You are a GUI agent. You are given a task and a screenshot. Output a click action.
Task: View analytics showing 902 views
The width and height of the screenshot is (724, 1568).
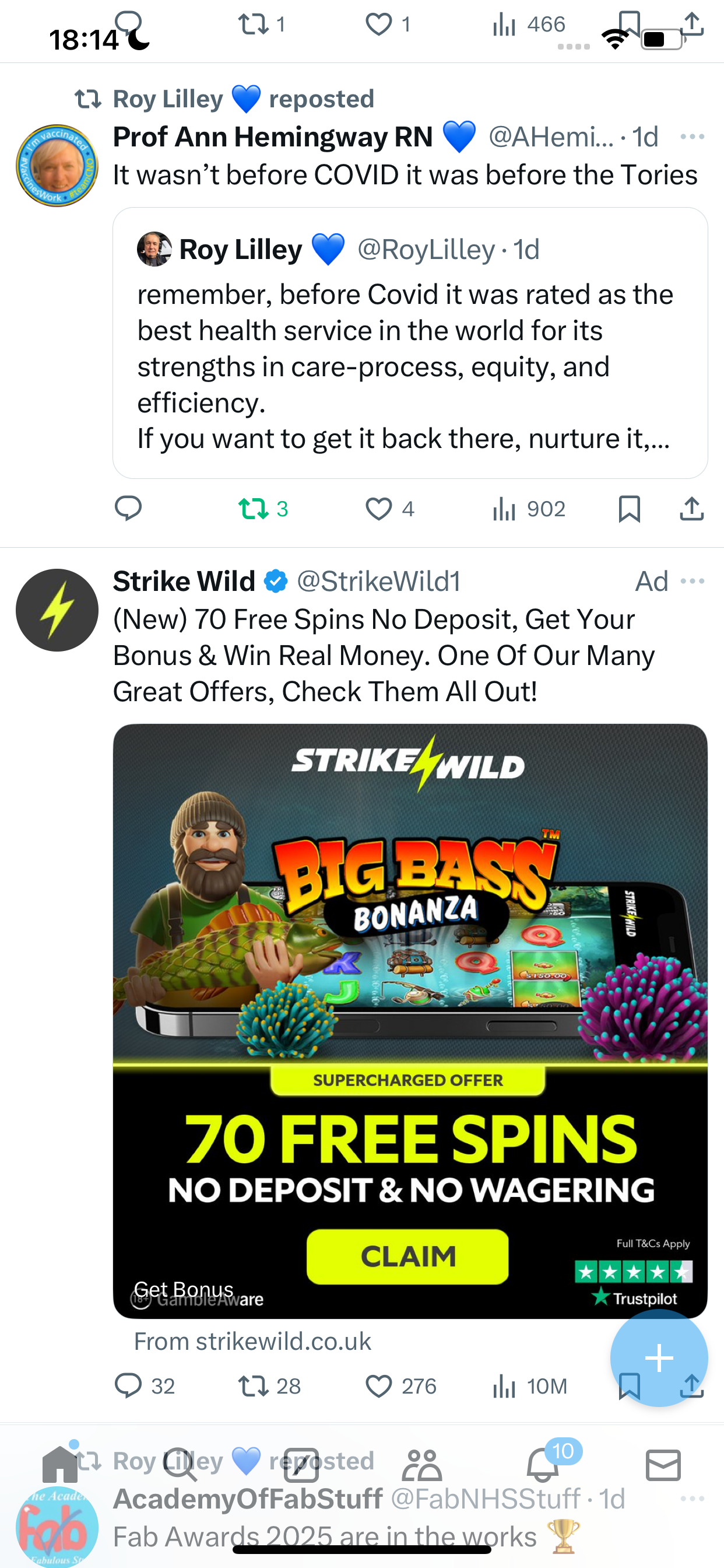pyautogui.click(x=529, y=508)
